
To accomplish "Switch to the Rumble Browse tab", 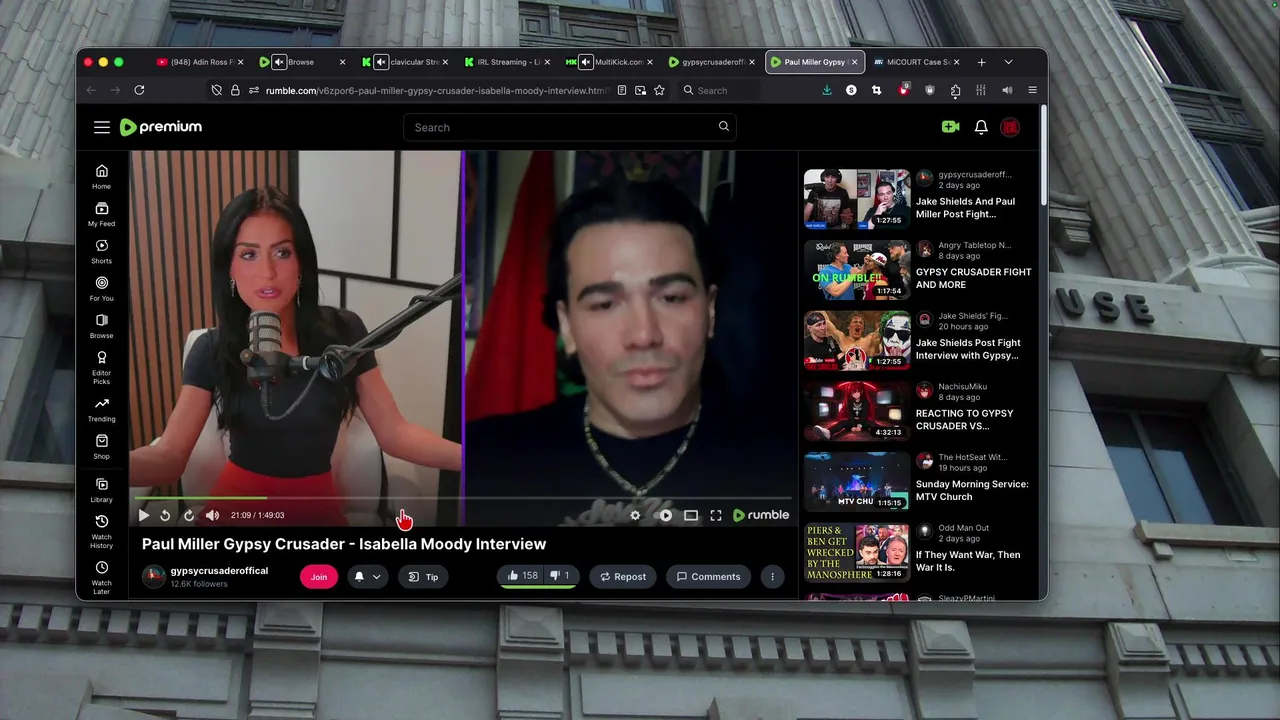I will pos(301,62).
